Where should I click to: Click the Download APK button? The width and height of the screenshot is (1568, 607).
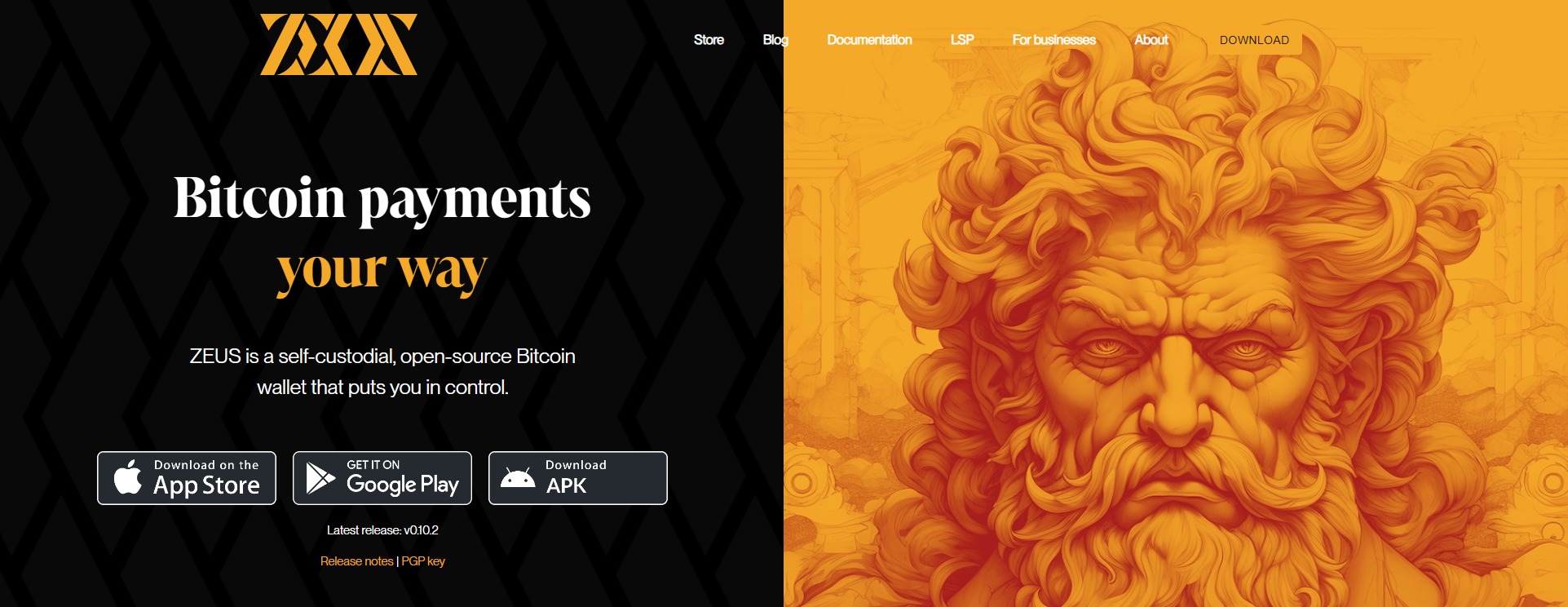coord(578,478)
